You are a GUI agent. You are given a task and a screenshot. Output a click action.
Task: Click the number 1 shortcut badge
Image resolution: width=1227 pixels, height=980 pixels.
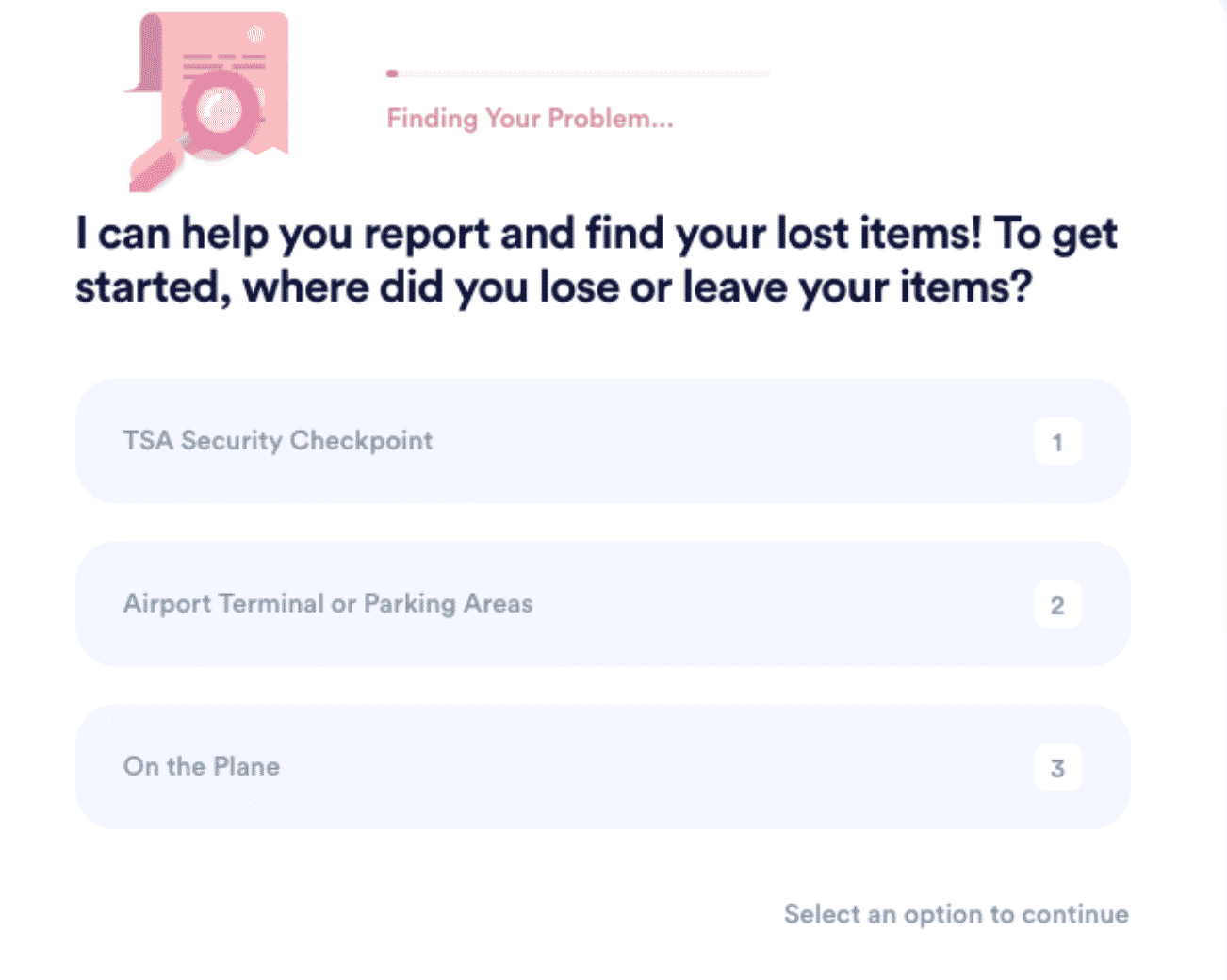point(1057,442)
